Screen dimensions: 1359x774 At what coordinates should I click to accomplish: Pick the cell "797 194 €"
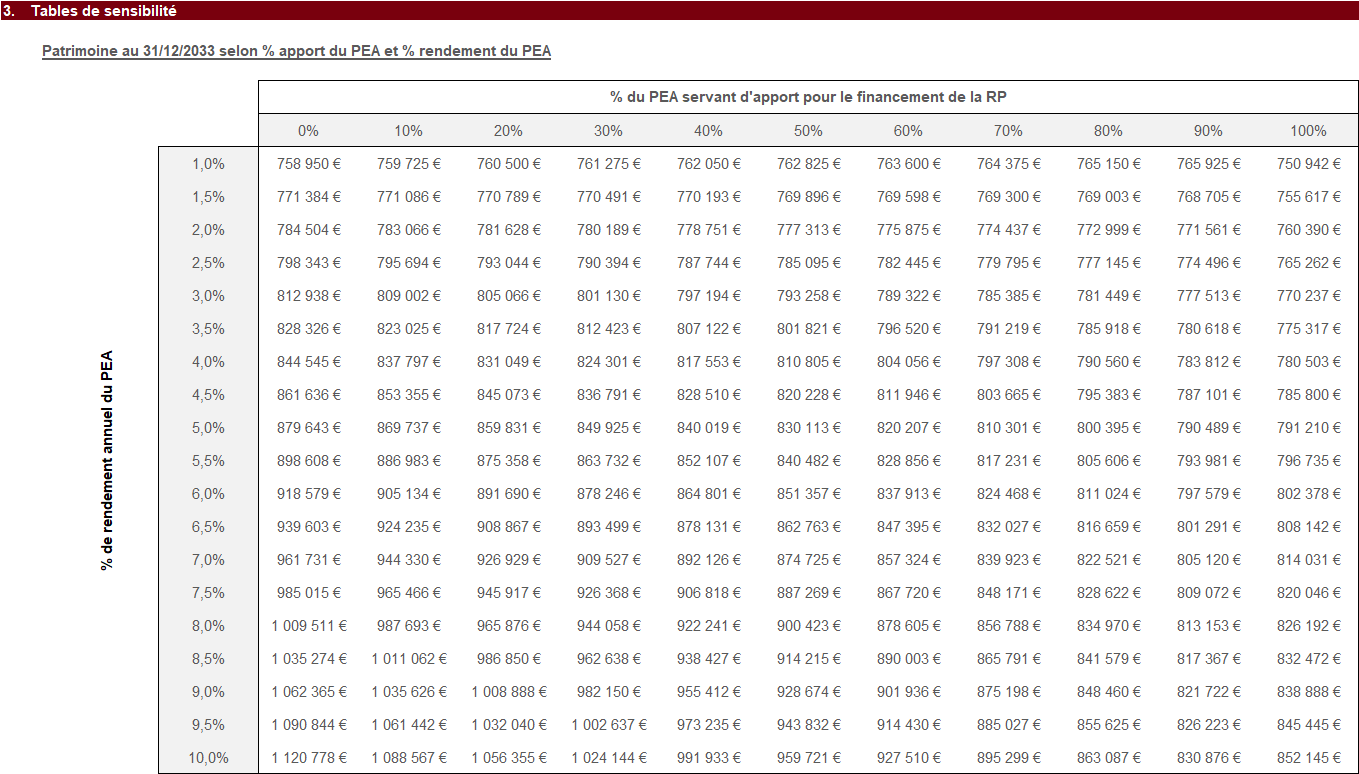pos(708,296)
